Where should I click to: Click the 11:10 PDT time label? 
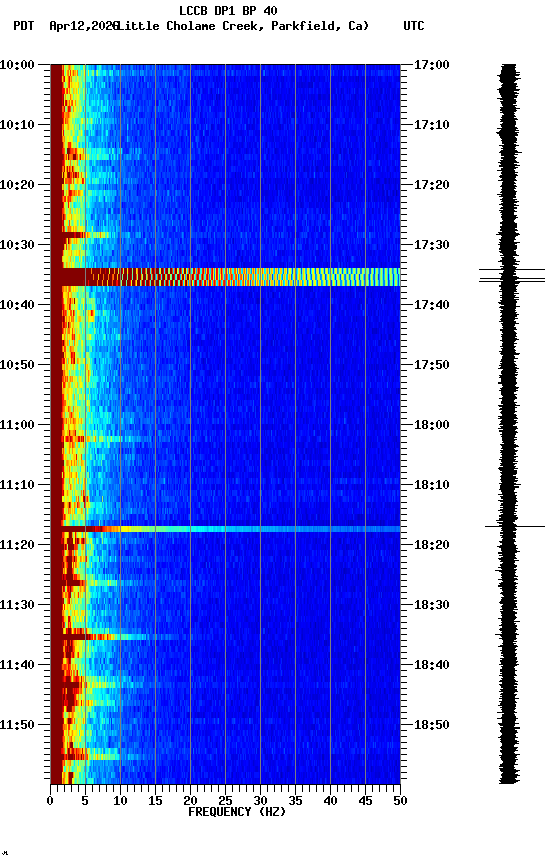click(17, 485)
